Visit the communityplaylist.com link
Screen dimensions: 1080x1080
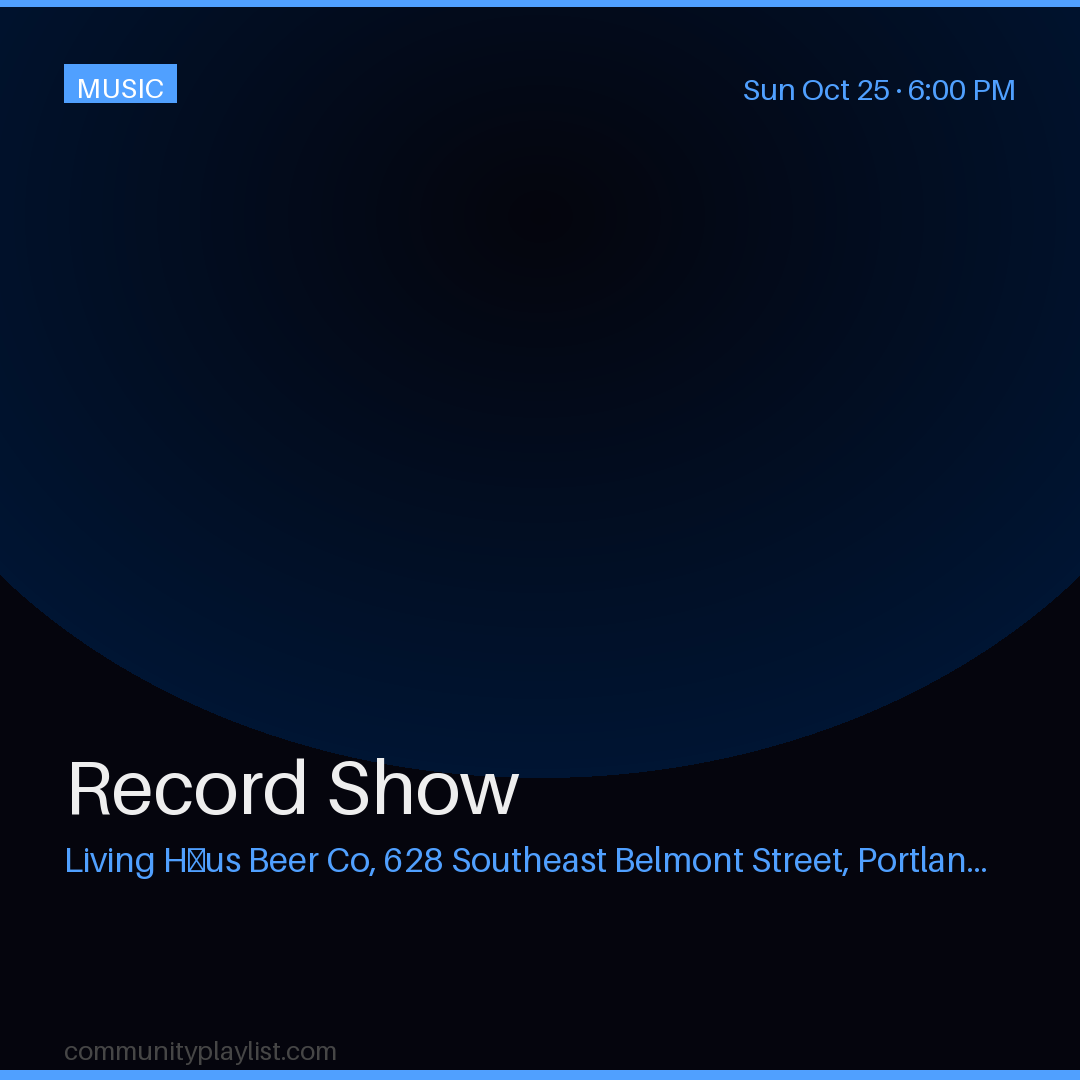coord(200,1052)
